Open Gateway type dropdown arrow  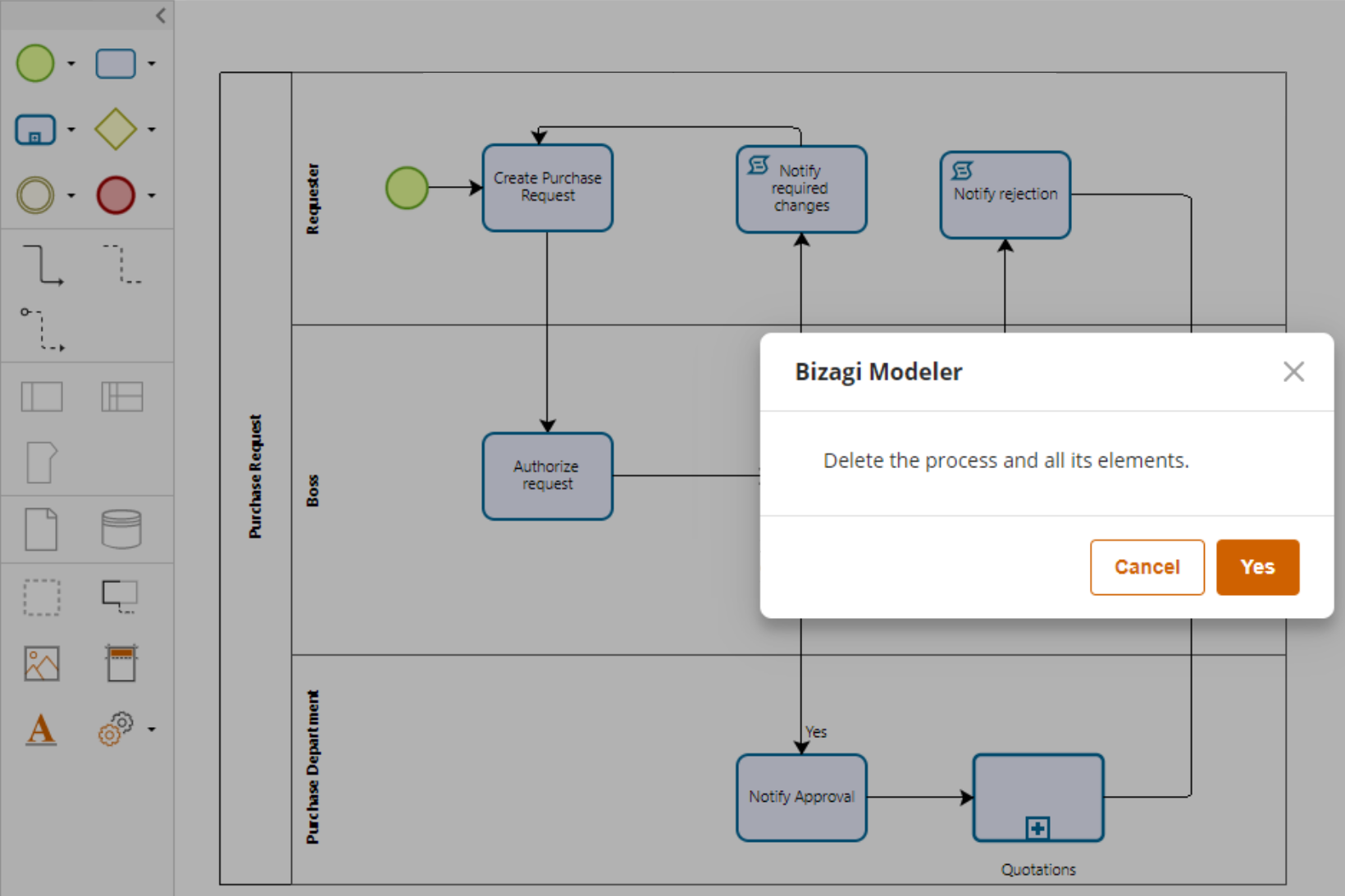coord(152,130)
